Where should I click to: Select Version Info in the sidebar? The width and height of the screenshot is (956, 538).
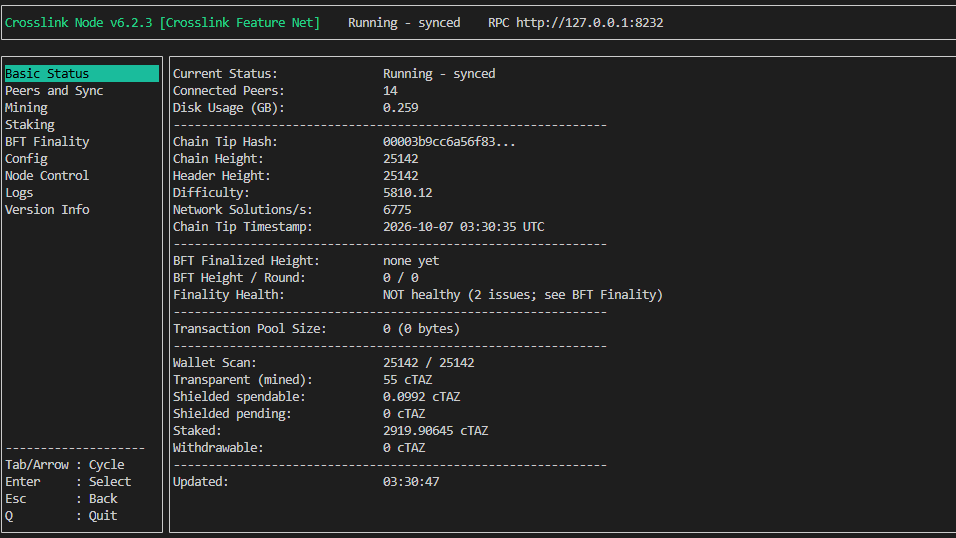click(x=47, y=209)
